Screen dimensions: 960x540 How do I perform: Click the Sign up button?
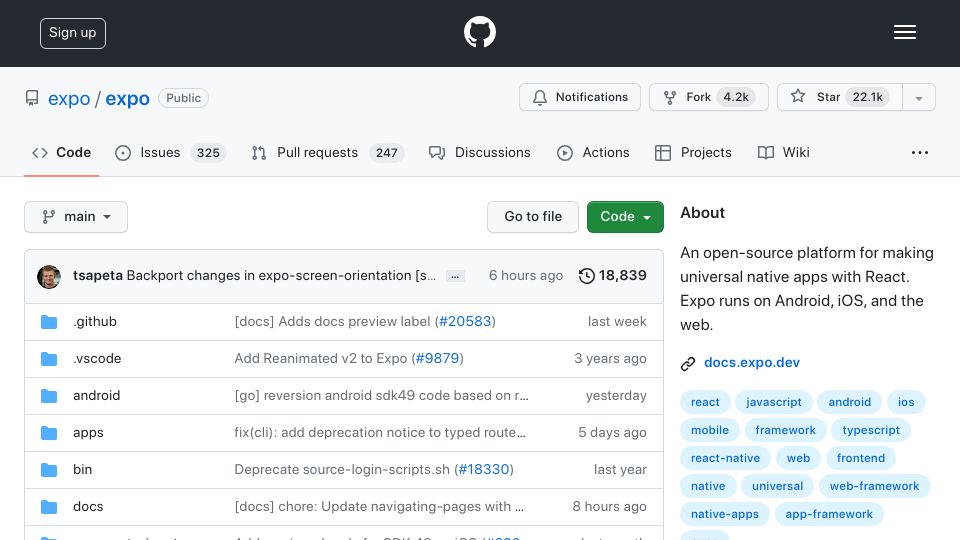73,33
